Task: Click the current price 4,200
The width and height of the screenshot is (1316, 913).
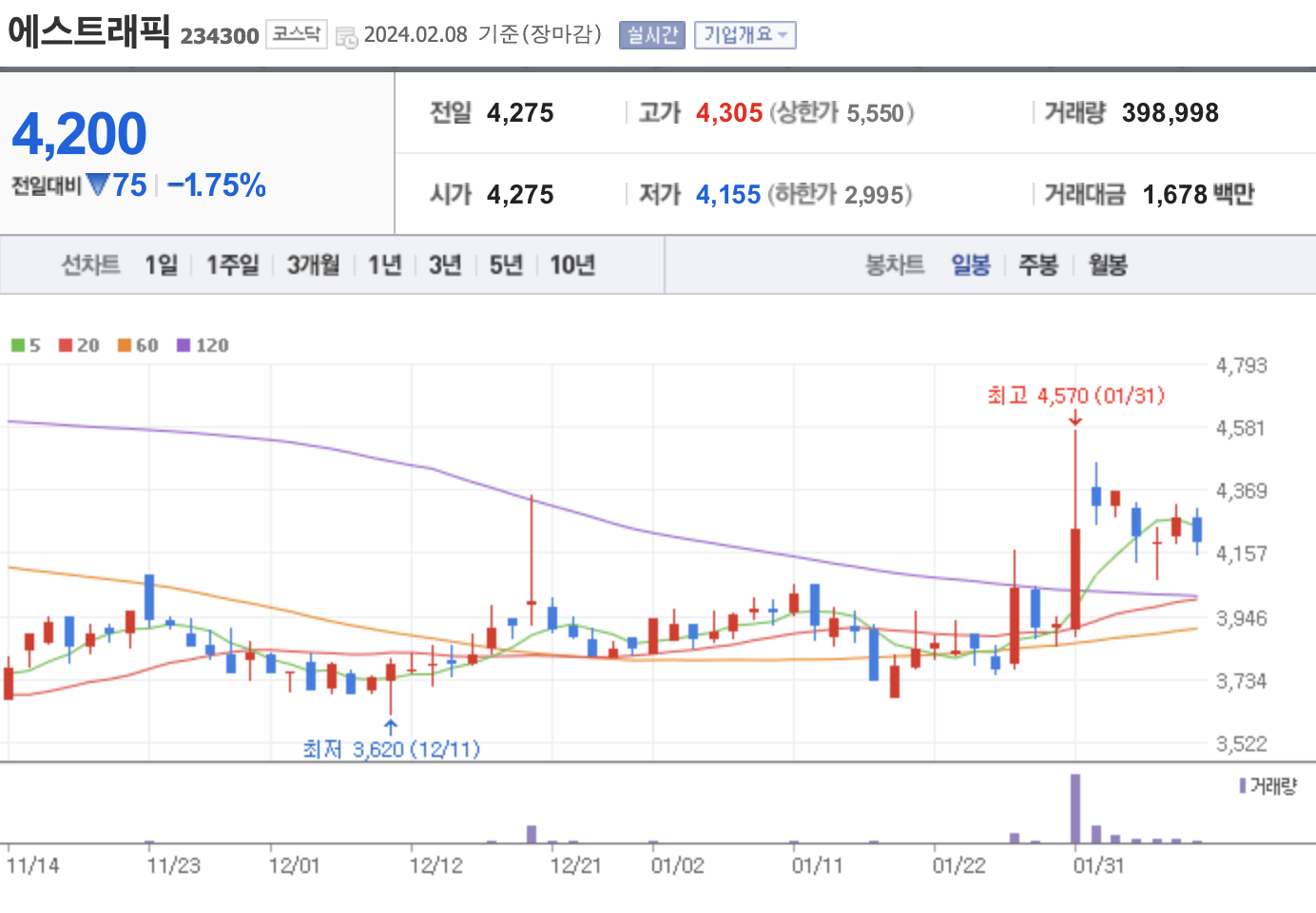Action: pyautogui.click(x=80, y=133)
